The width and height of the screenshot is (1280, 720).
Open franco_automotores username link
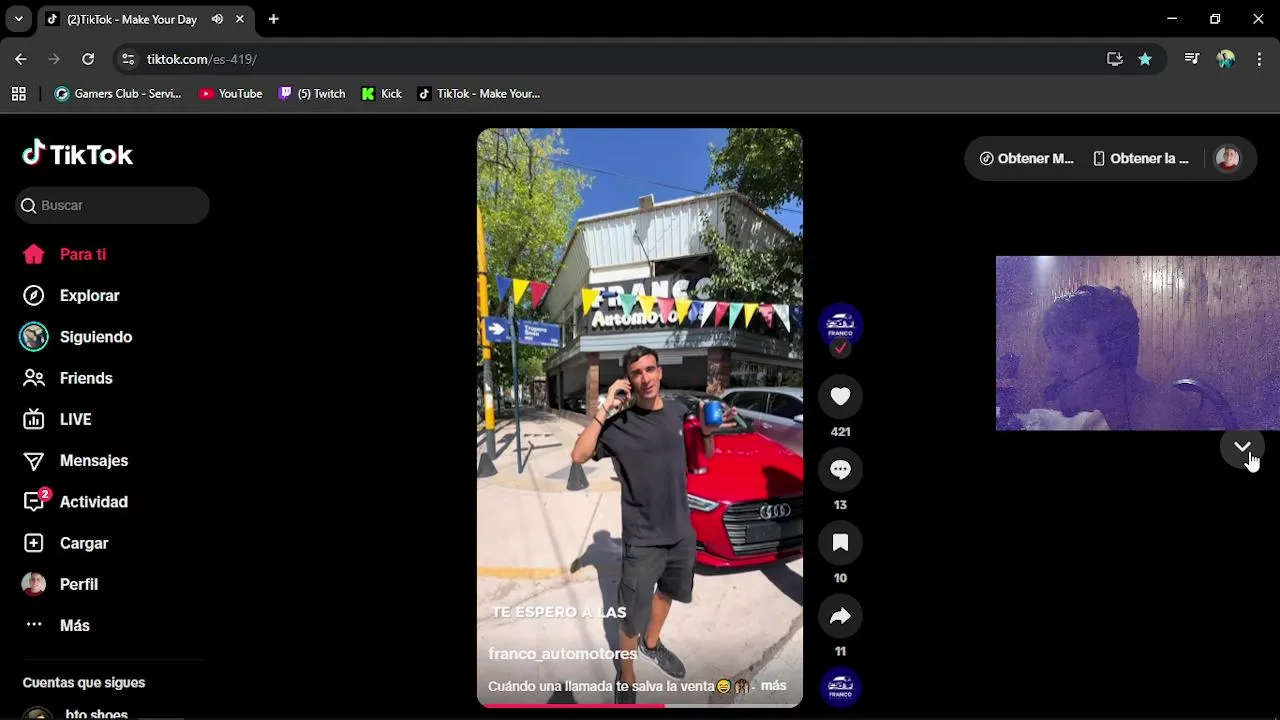pyautogui.click(x=562, y=653)
